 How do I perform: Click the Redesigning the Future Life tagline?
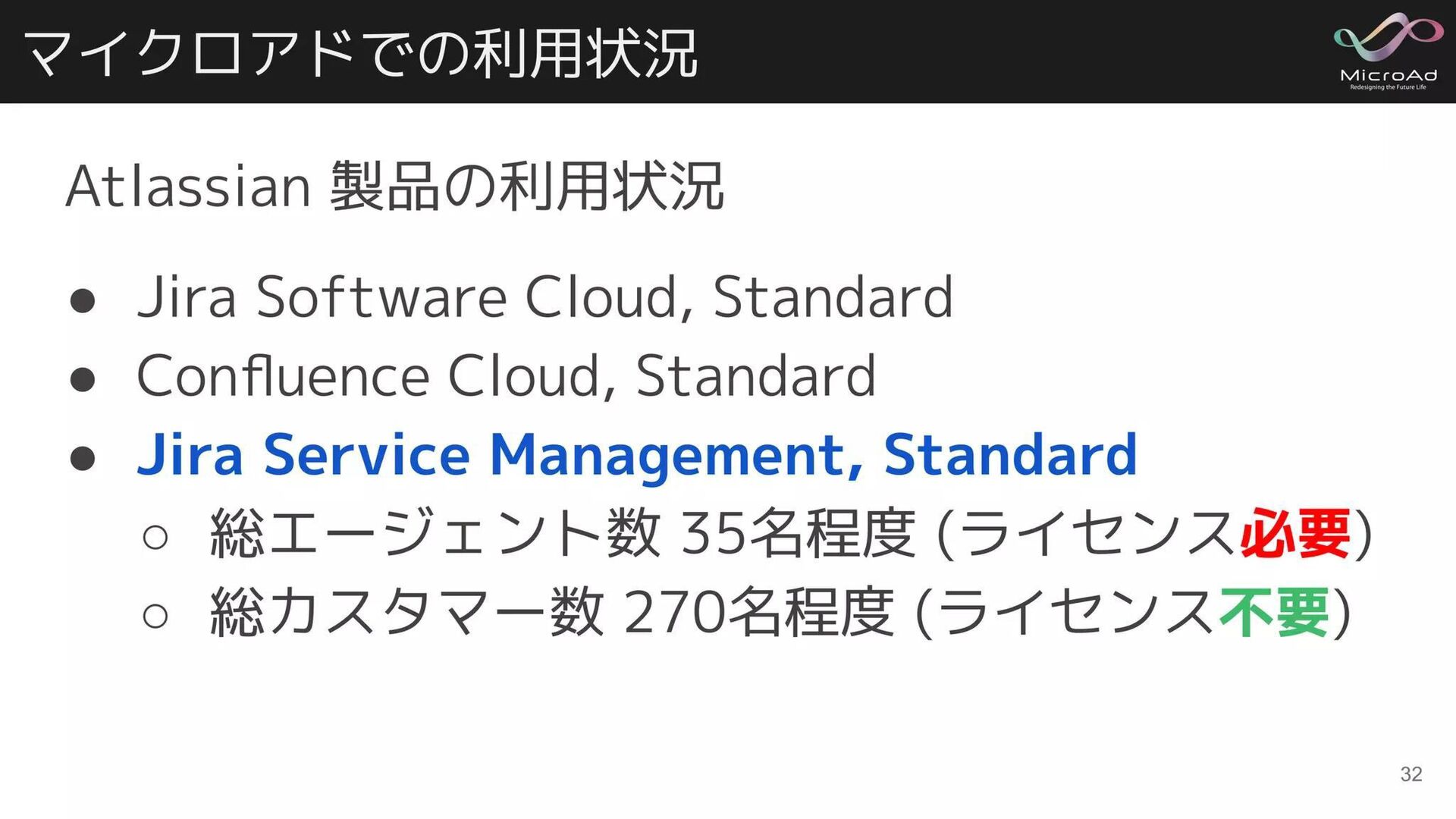pos(1388,87)
